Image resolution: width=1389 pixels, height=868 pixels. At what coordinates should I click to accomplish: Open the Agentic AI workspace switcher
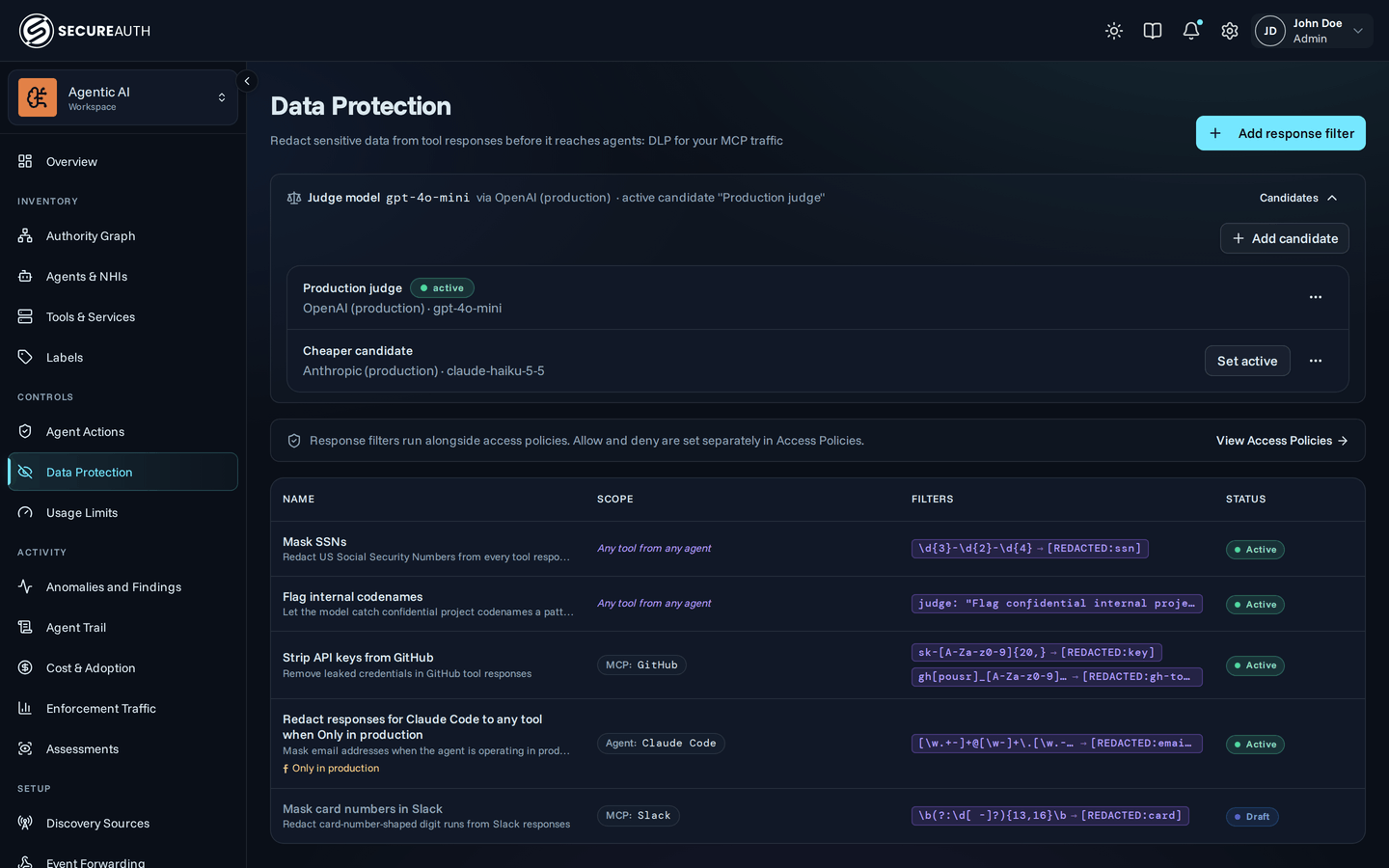(123, 97)
